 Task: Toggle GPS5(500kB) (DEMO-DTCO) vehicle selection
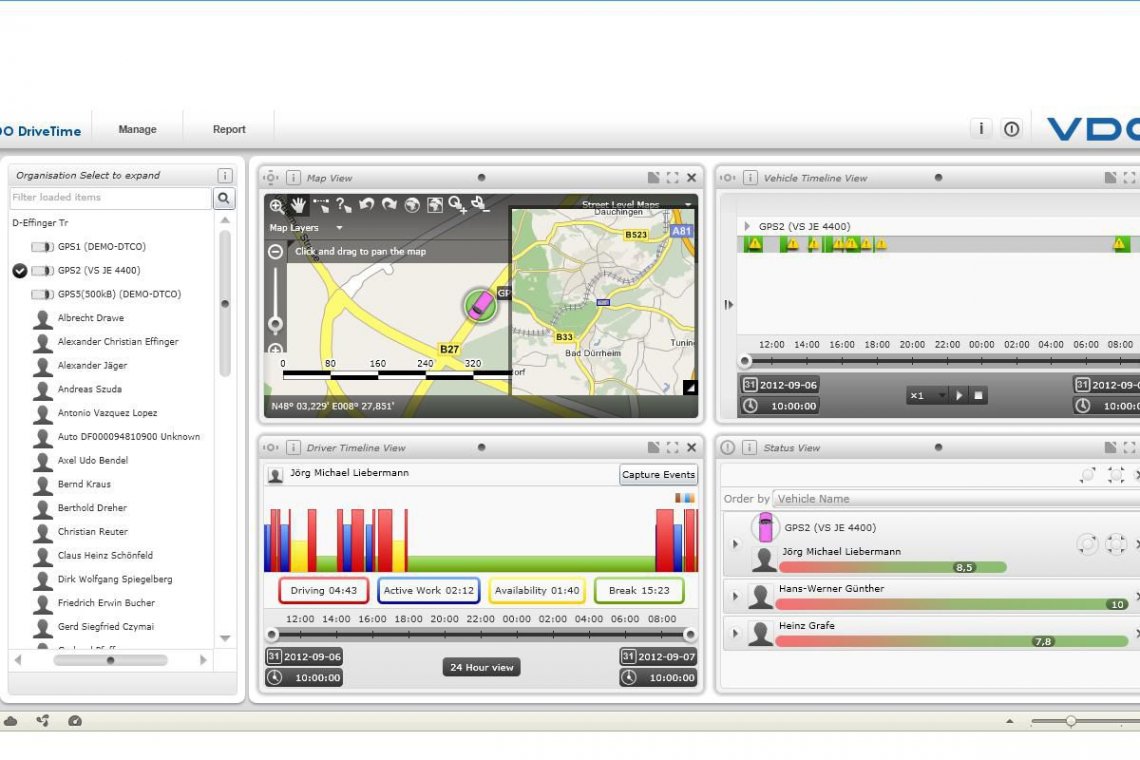(43, 295)
